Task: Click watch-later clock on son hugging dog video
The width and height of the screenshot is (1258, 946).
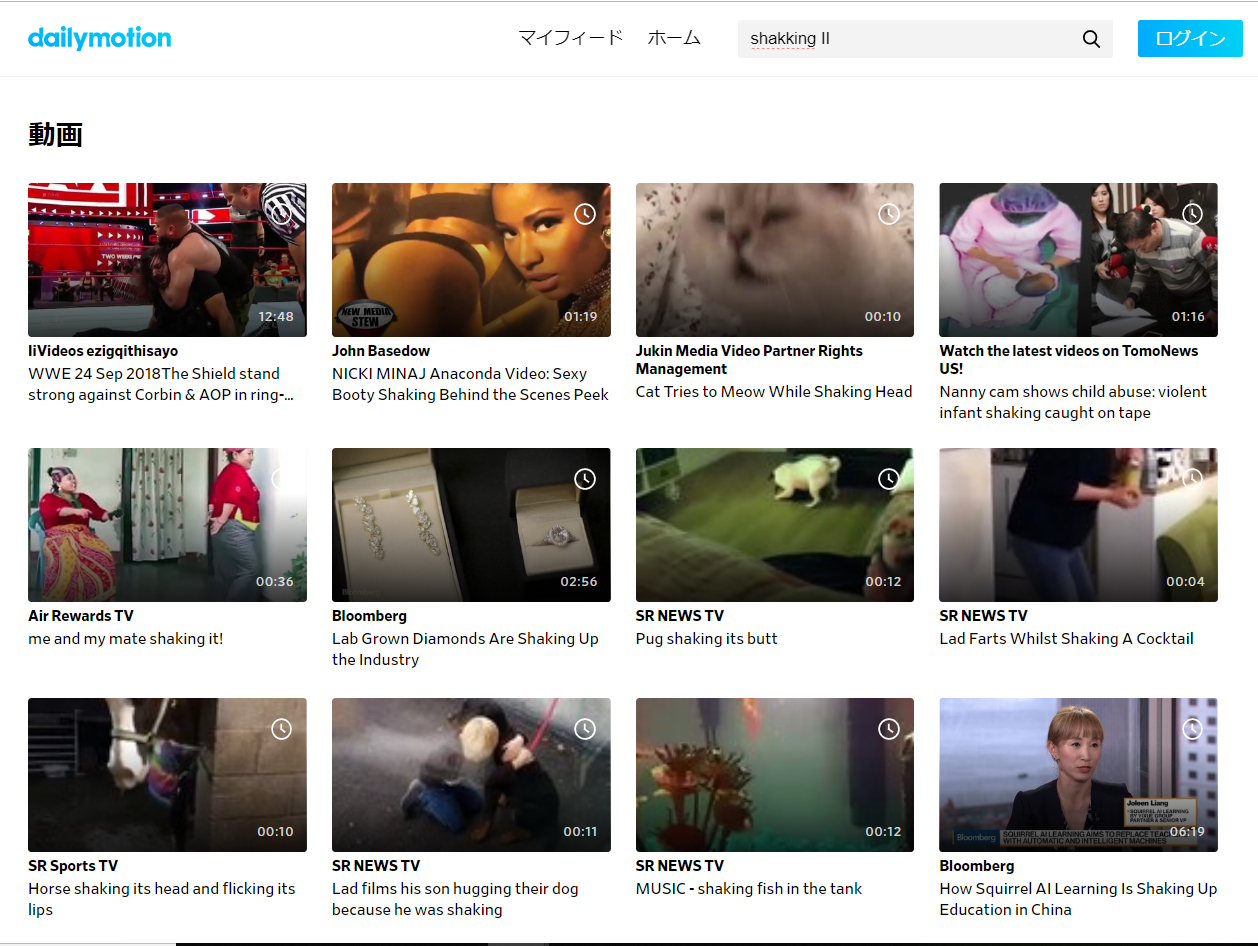Action: click(585, 729)
